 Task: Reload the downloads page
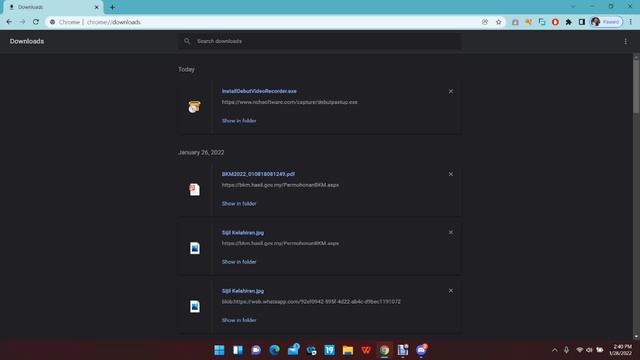click(36, 22)
